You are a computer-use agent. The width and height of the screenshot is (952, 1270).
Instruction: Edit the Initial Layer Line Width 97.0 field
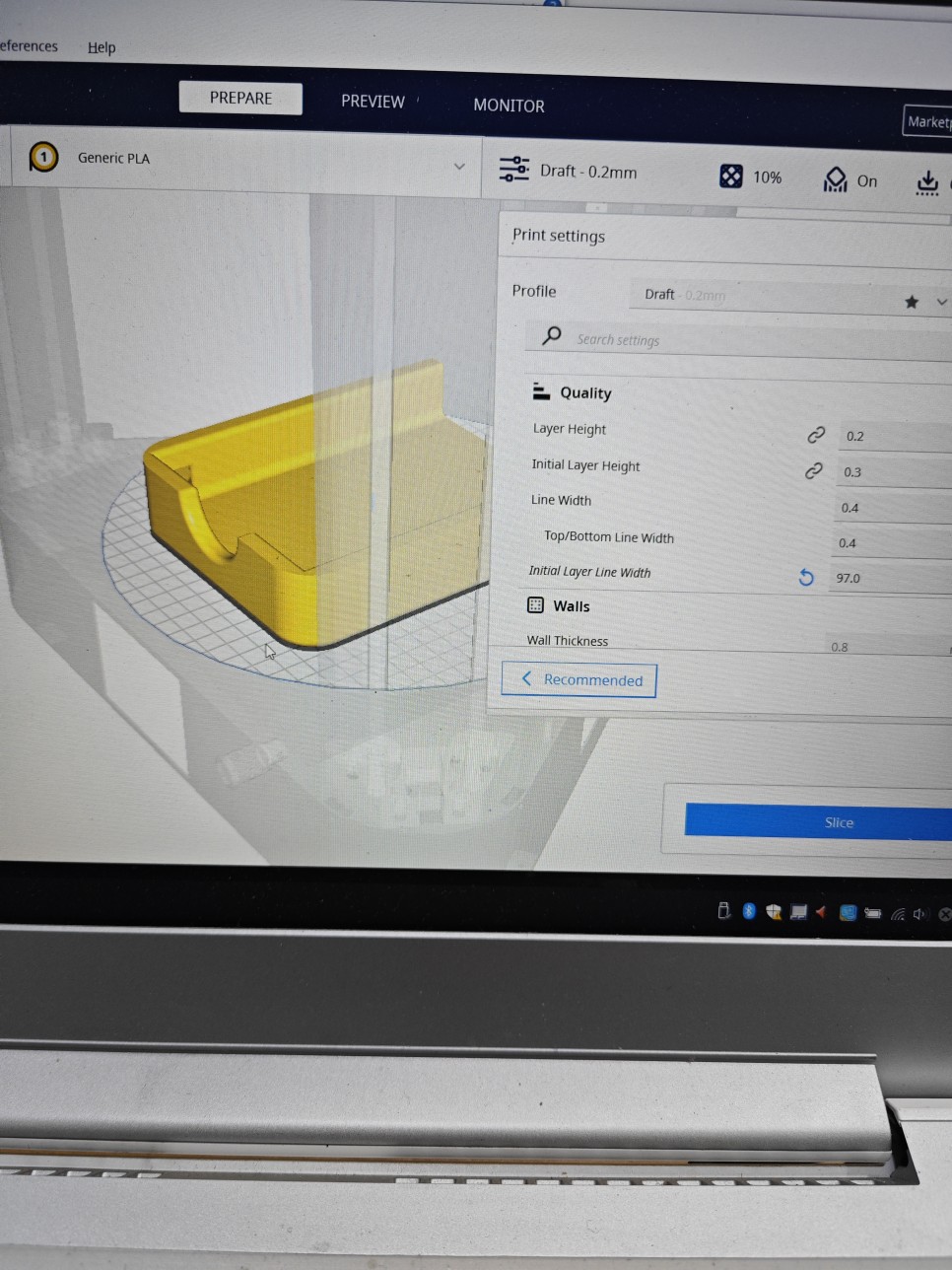point(890,578)
